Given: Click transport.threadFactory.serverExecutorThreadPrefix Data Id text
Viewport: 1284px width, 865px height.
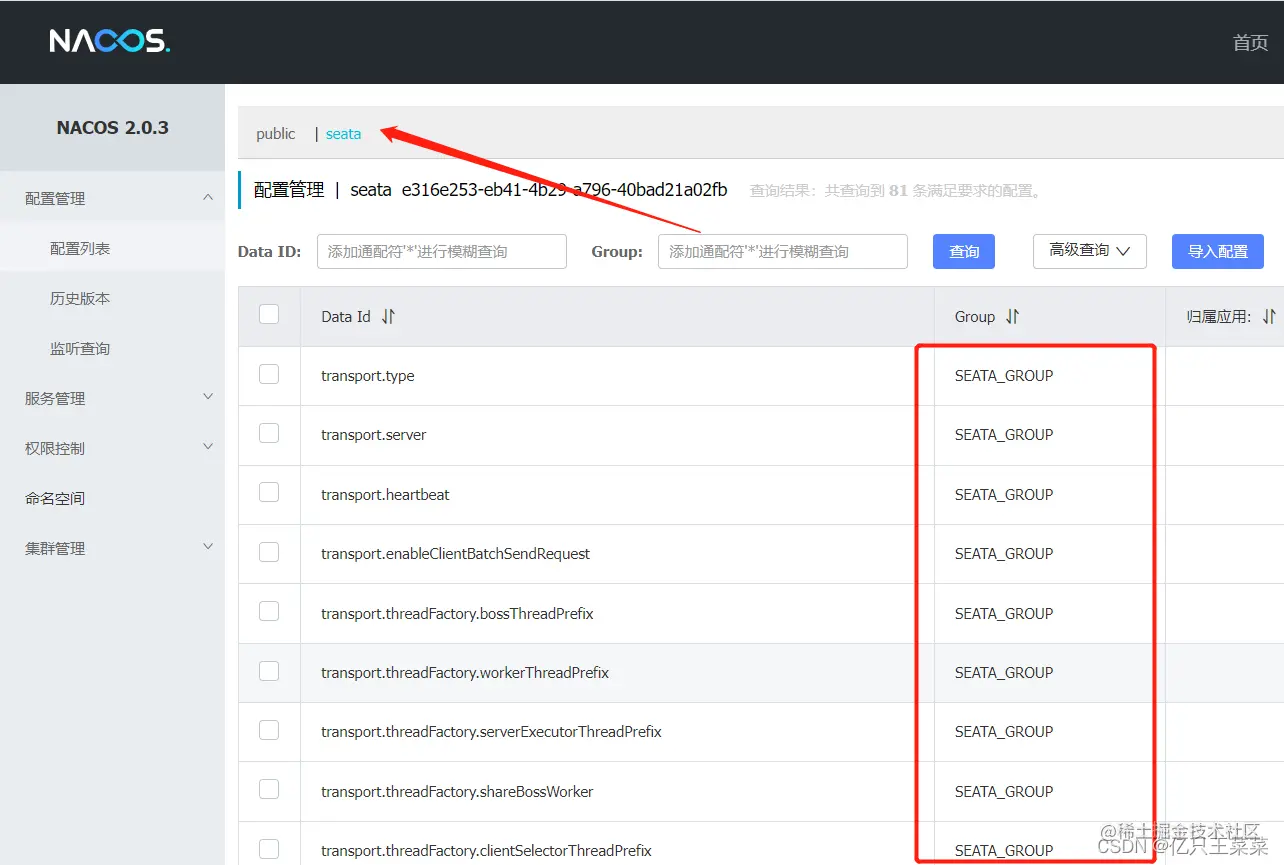Looking at the screenshot, I should point(491,732).
